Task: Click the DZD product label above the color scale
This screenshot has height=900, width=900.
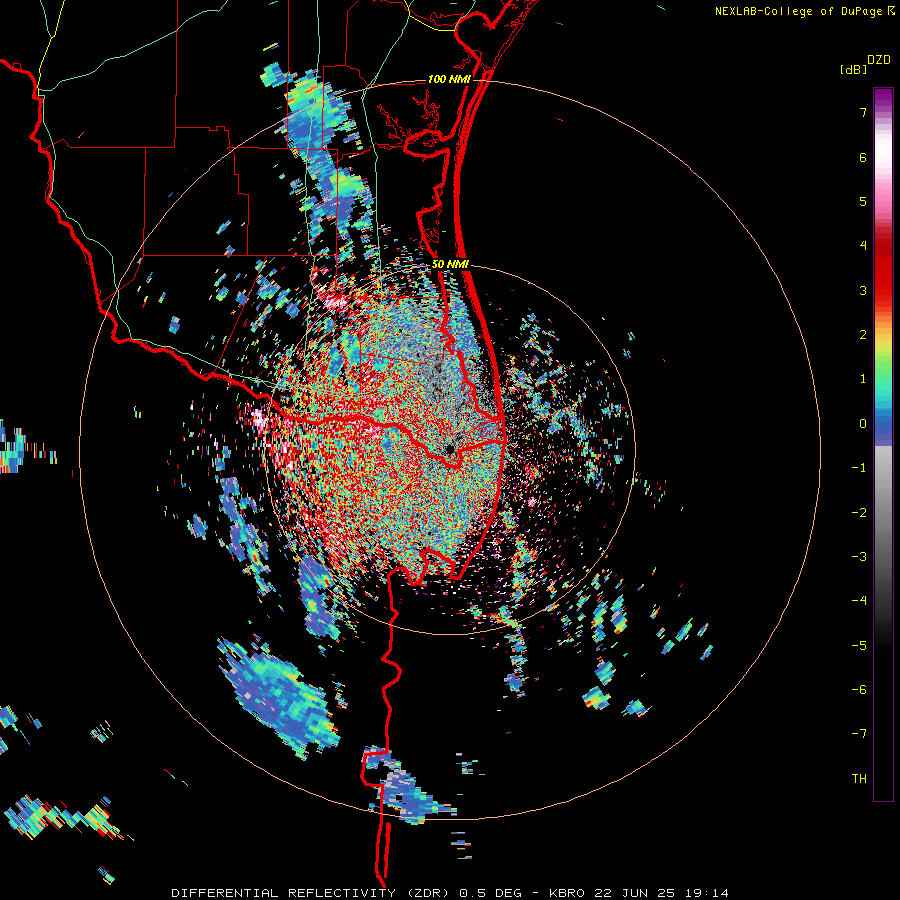Action: [x=879, y=60]
